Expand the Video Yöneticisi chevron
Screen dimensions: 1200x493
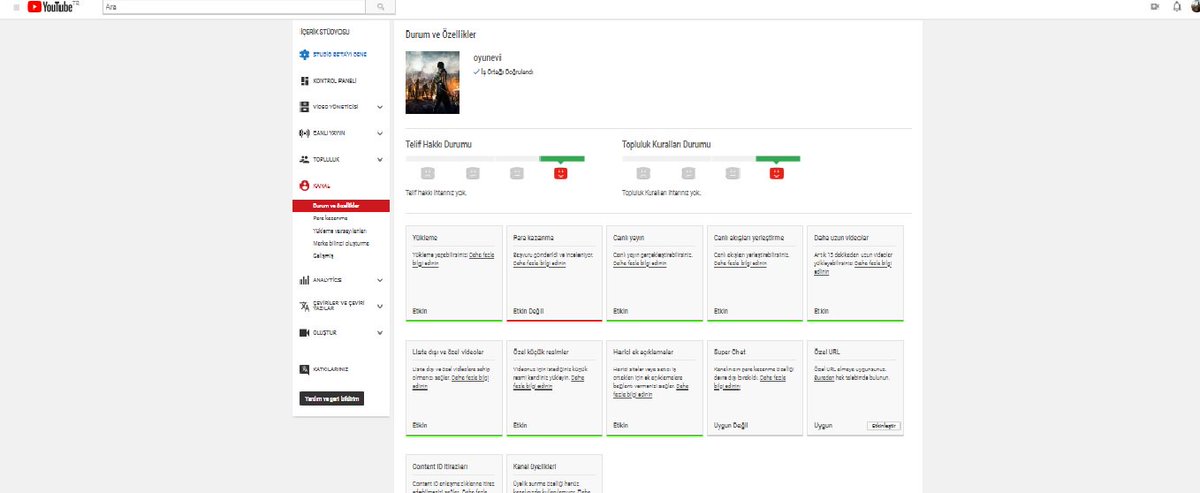pos(380,106)
